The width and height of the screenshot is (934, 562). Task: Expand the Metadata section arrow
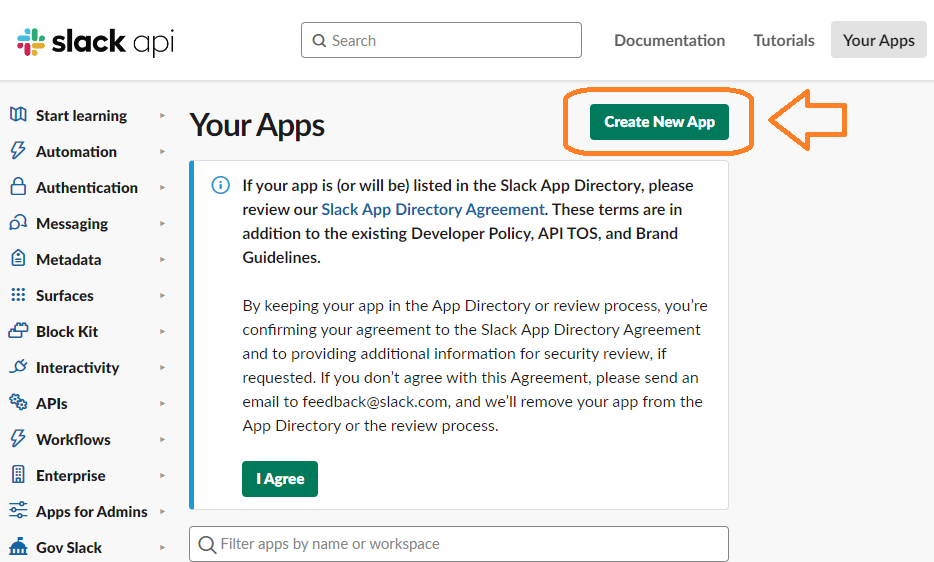162,259
